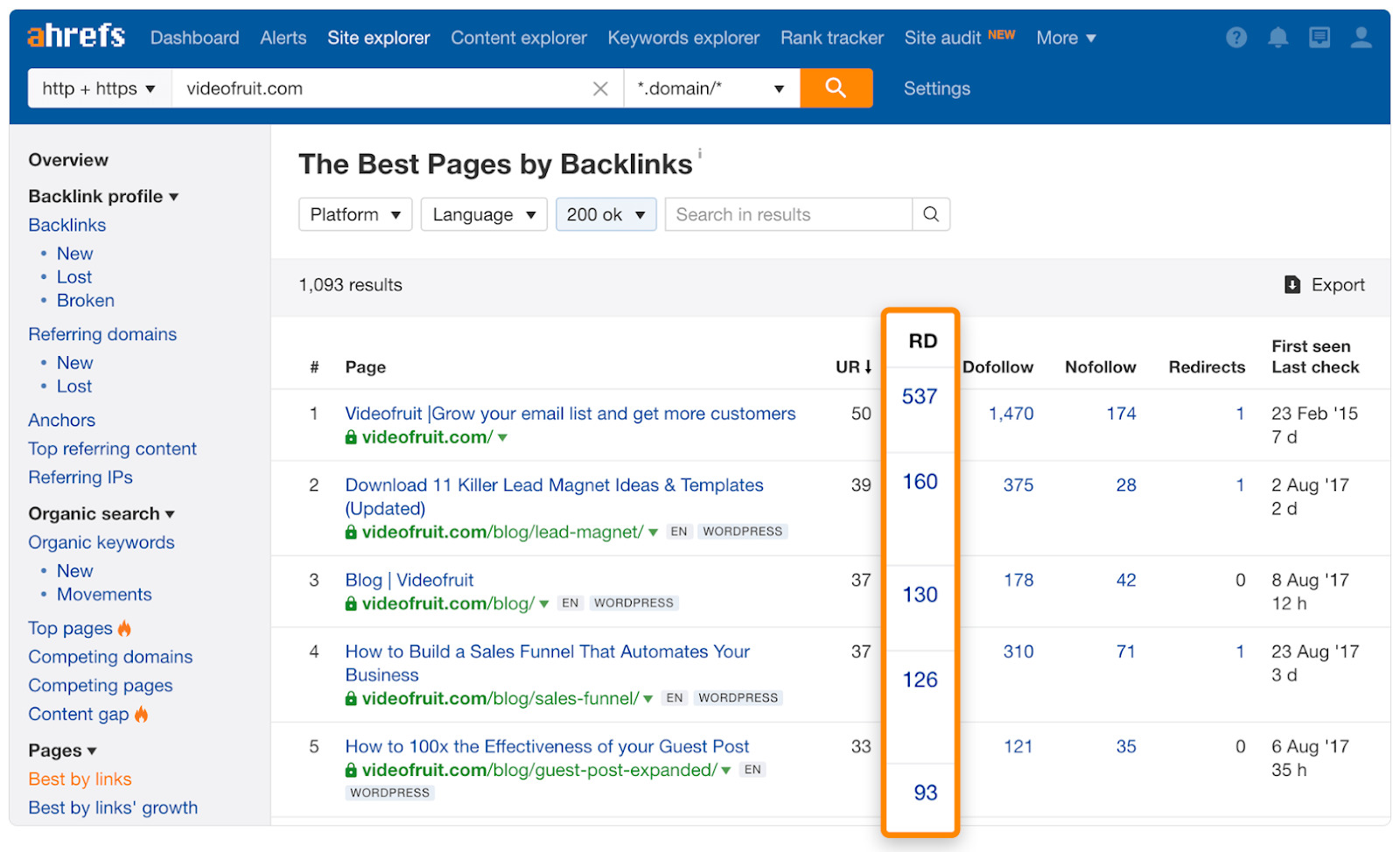Open the user account profile icon
The image size is (1400, 852).
click(x=1361, y=38)
